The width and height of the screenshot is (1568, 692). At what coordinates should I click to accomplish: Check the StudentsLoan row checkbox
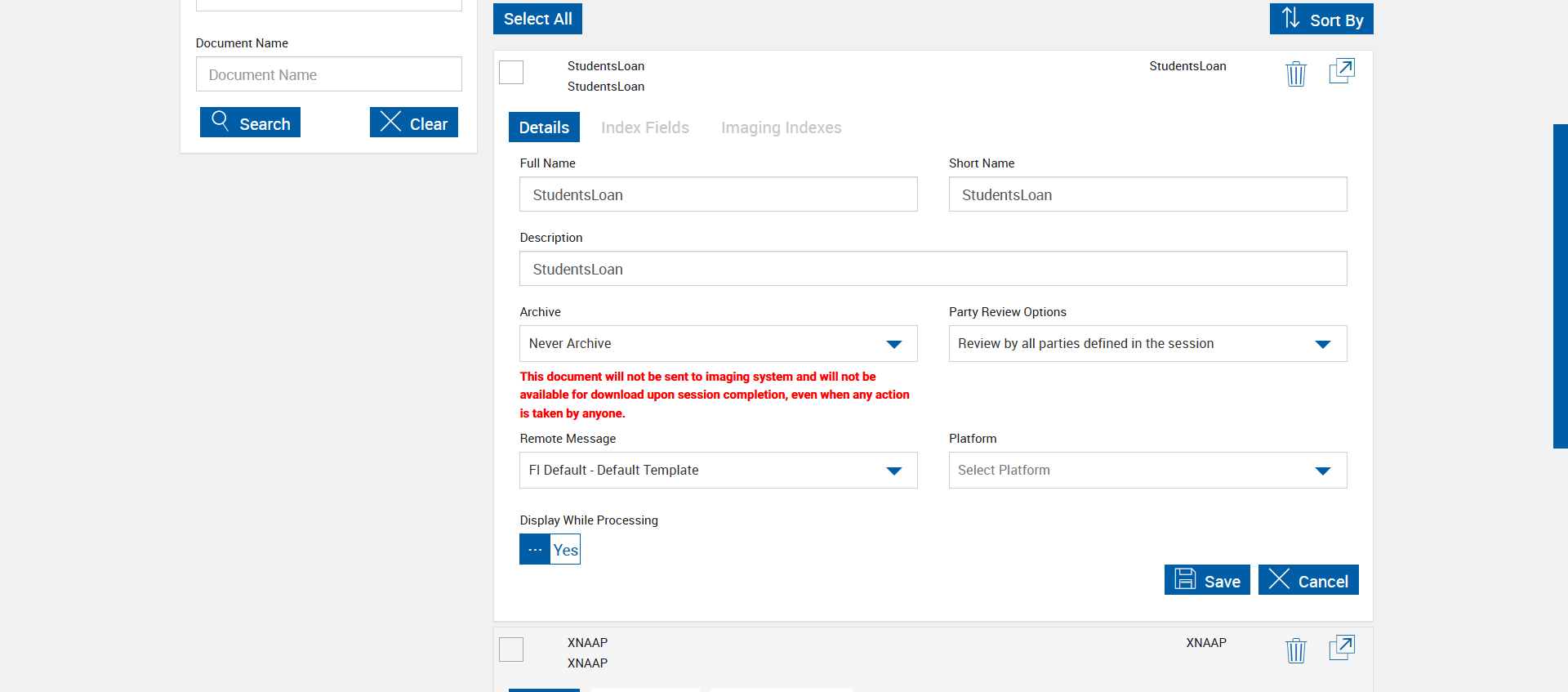click(511, 73)
